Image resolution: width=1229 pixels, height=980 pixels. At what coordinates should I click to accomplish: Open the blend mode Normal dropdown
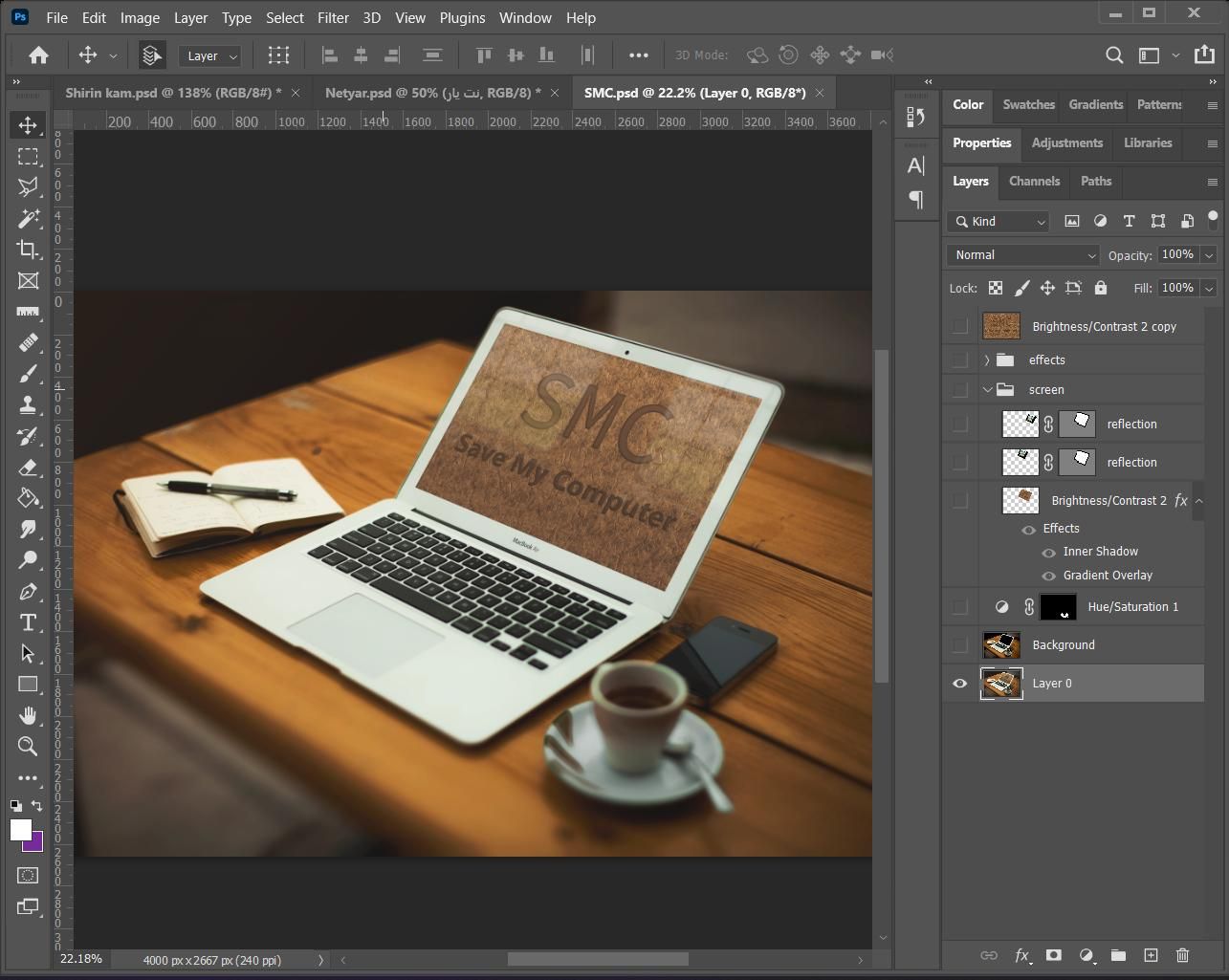[1023, 255]
